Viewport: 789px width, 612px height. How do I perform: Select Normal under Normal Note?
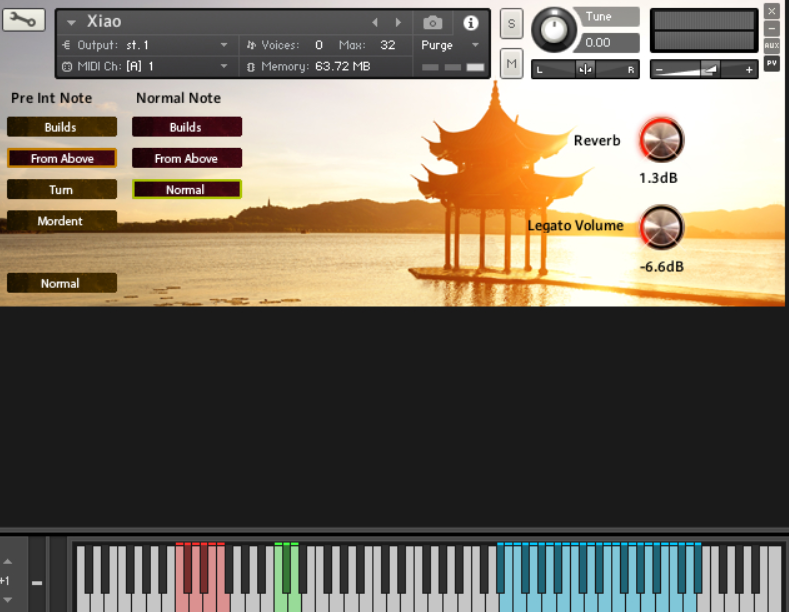tap(186, 189)
